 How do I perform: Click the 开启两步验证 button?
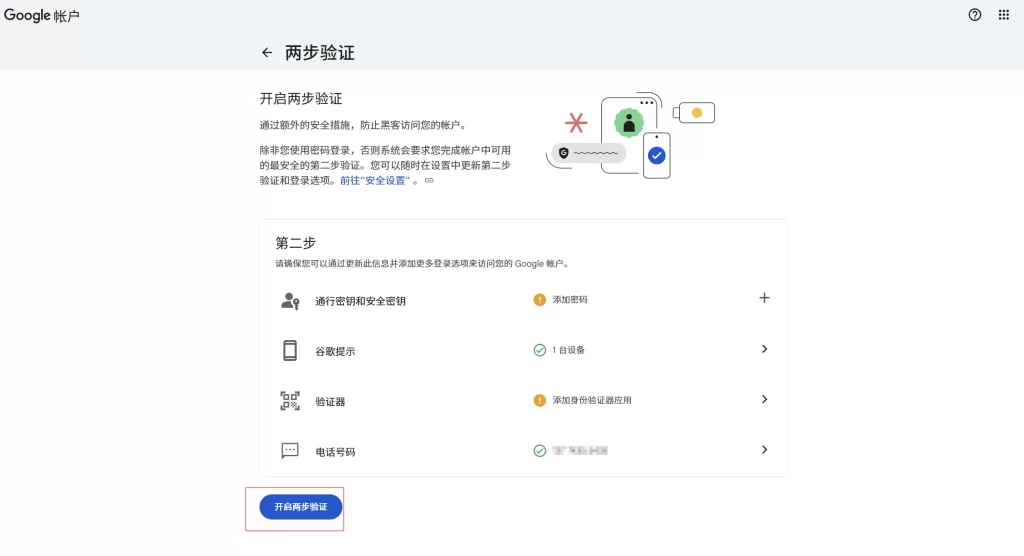click(x=300, y=507)
